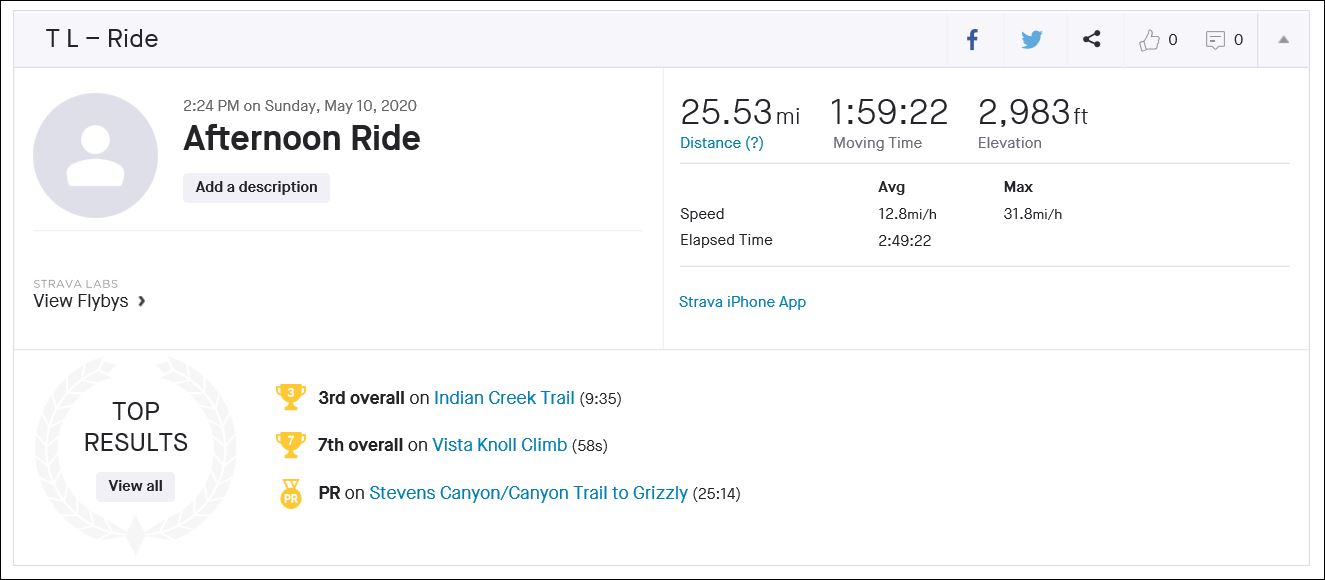The width and height of the screenshot is (1325, 580).
Task: Click the PR medal icon
Action: (290, 493)
